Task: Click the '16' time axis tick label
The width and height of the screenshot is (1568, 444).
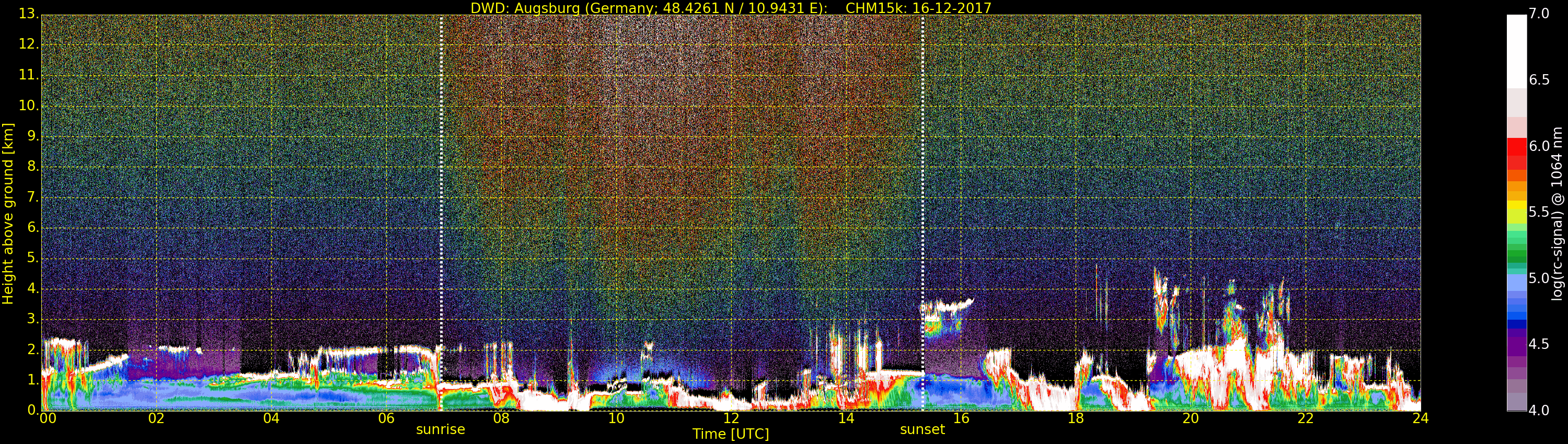Action: [x=961, y=418]
